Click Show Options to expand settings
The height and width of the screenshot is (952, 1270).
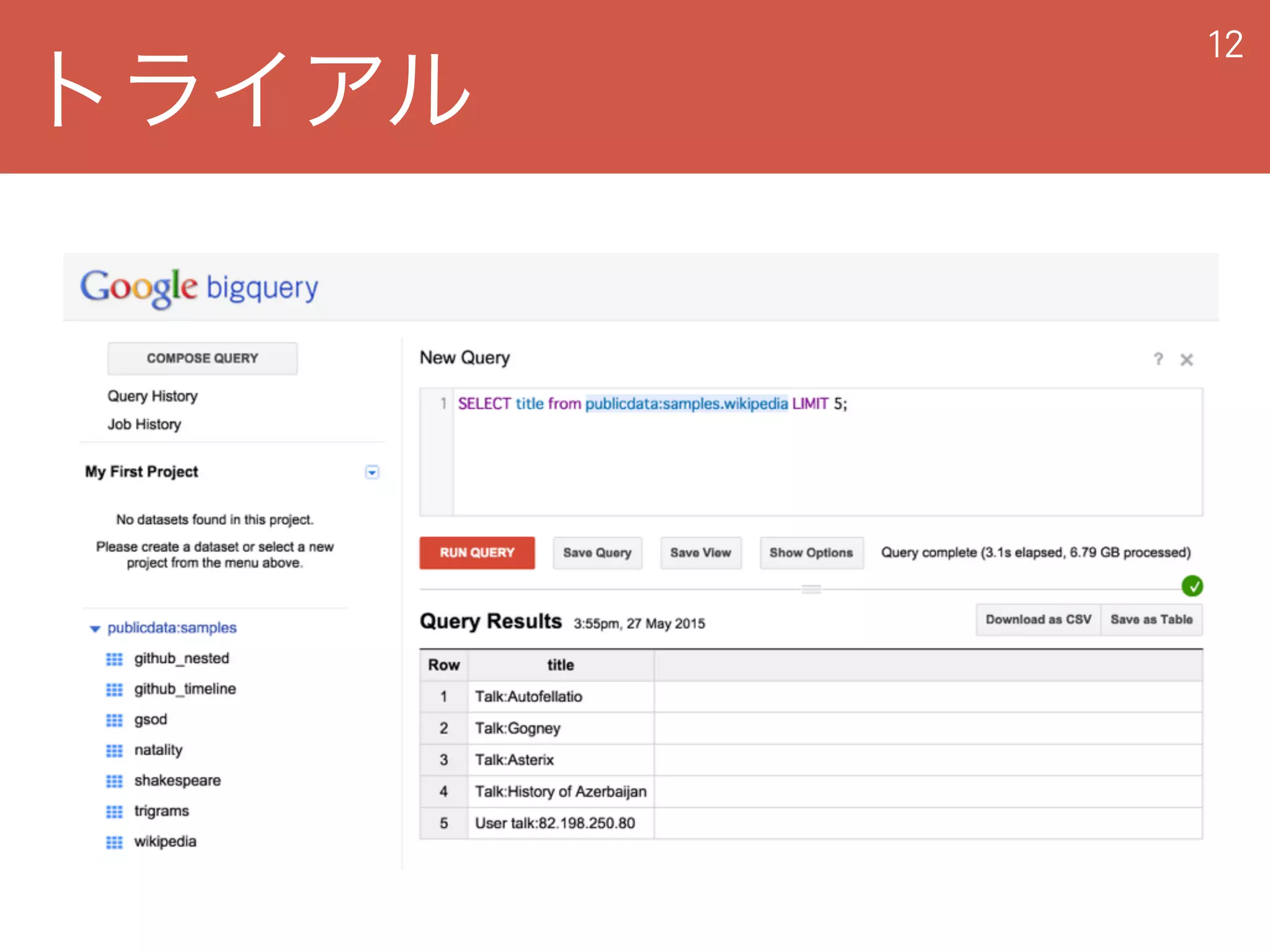pyautogui.click(x=811, y=552)
